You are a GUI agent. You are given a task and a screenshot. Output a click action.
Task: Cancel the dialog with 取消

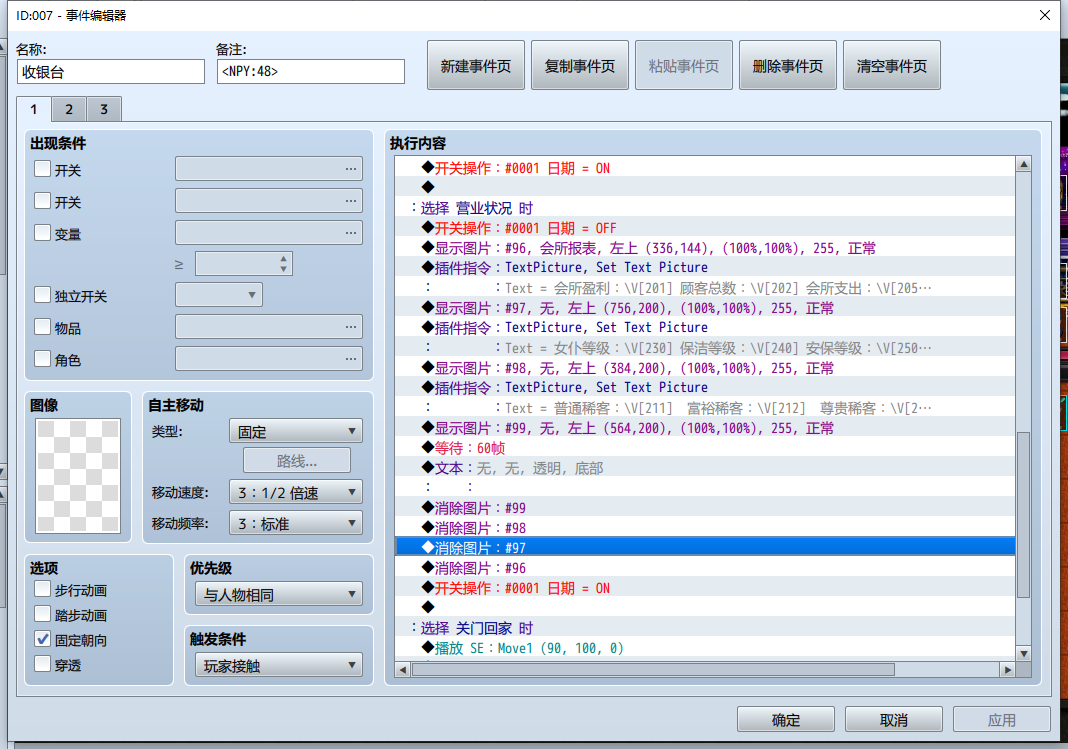point(894,719)
